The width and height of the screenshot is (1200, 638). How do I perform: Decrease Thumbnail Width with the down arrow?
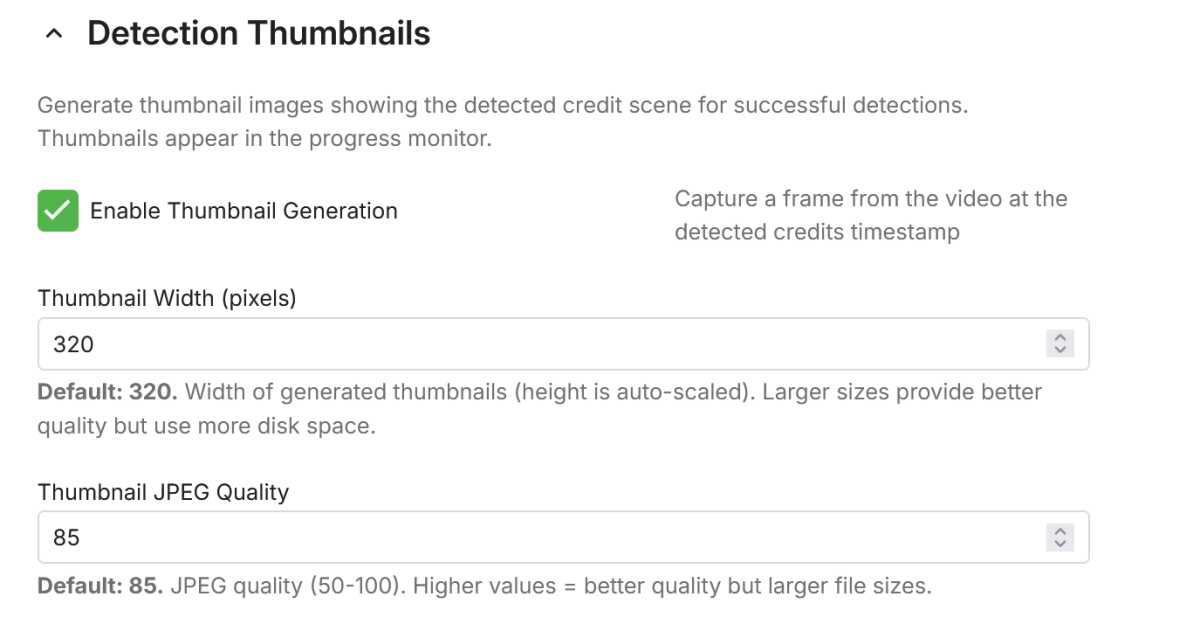coord(1059,350)
